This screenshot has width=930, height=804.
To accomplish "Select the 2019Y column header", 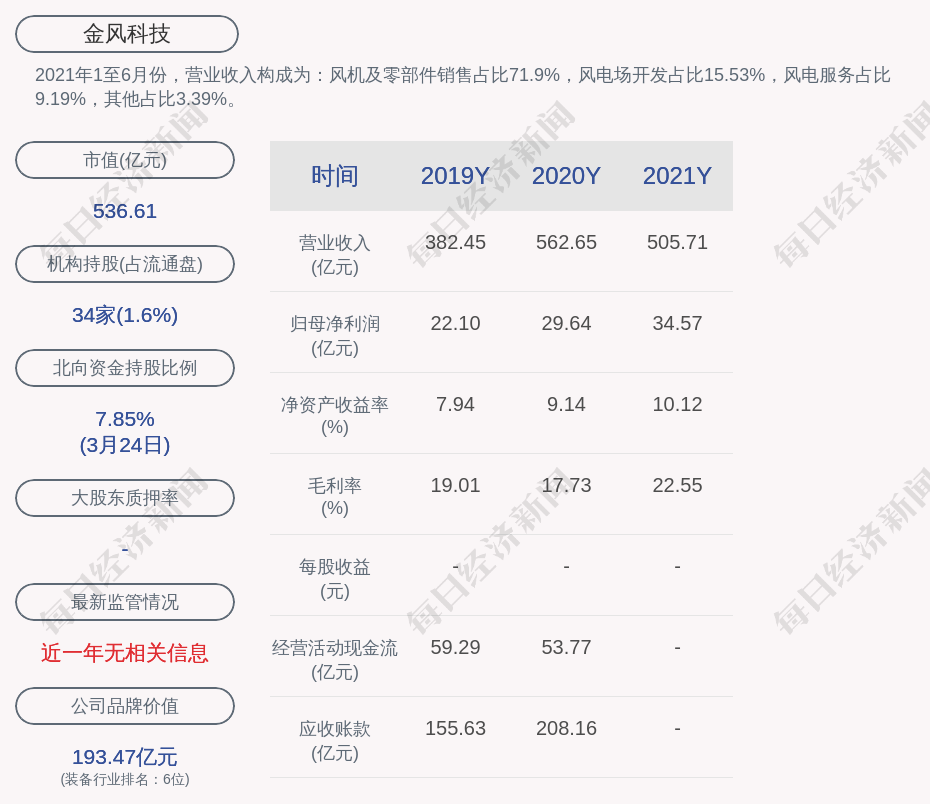I will [455, 176].
